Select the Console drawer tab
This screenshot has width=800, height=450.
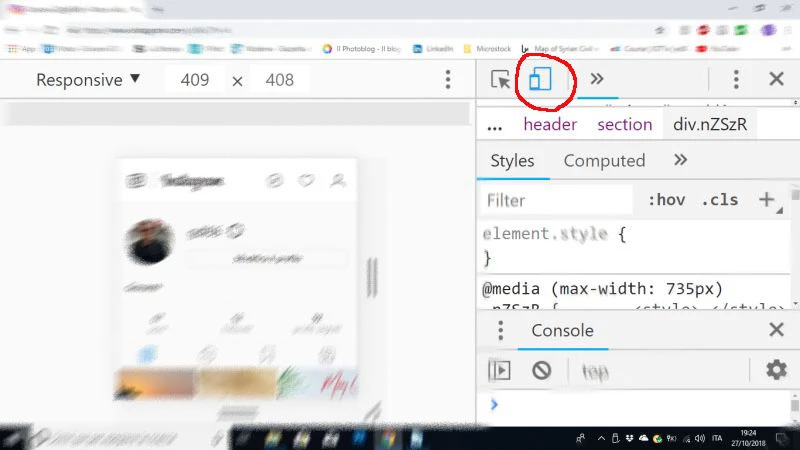(x=562, y=331)
